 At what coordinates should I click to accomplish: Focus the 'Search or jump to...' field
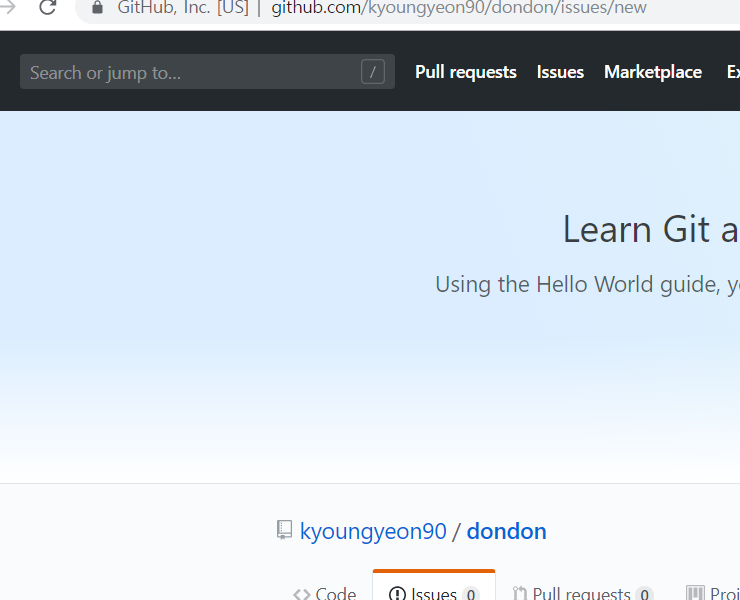[207, 72]
